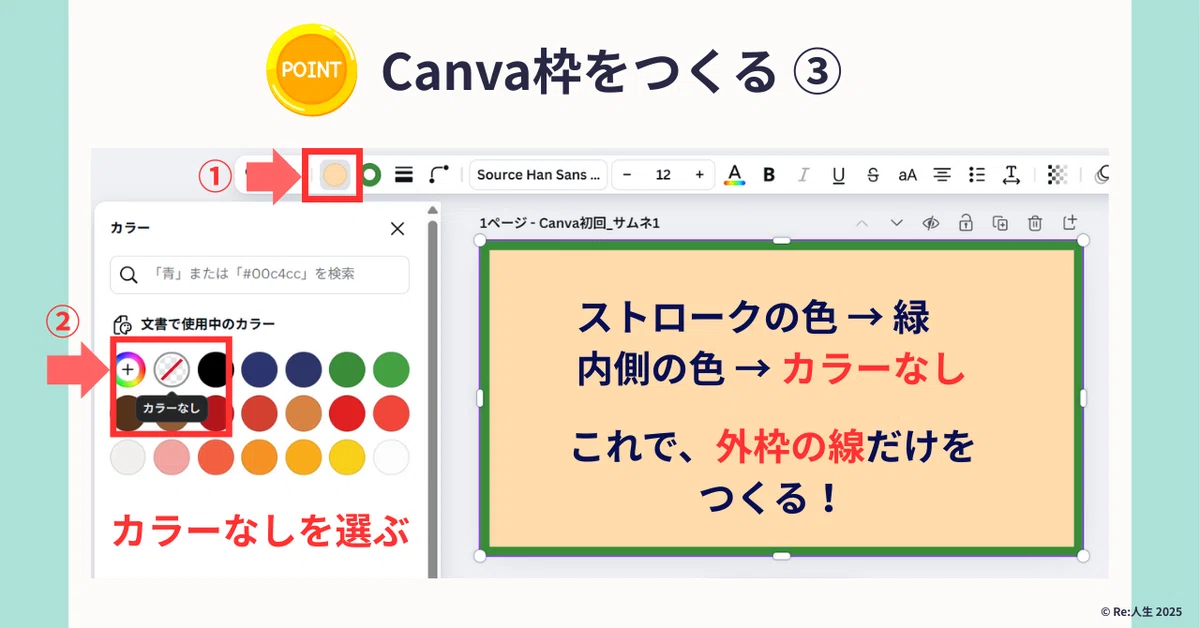The width and height of the screenshot is (1200, 628).
Task: Close the カラー panel
Action: (x=397, y=228)
